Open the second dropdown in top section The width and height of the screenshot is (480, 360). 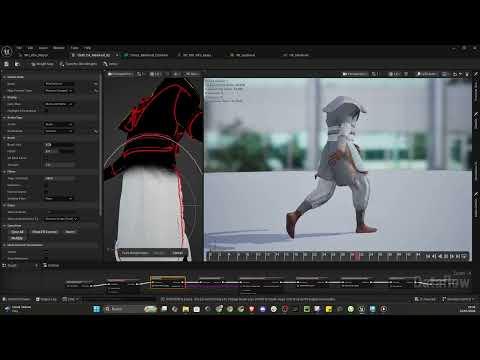pos(59,90)
